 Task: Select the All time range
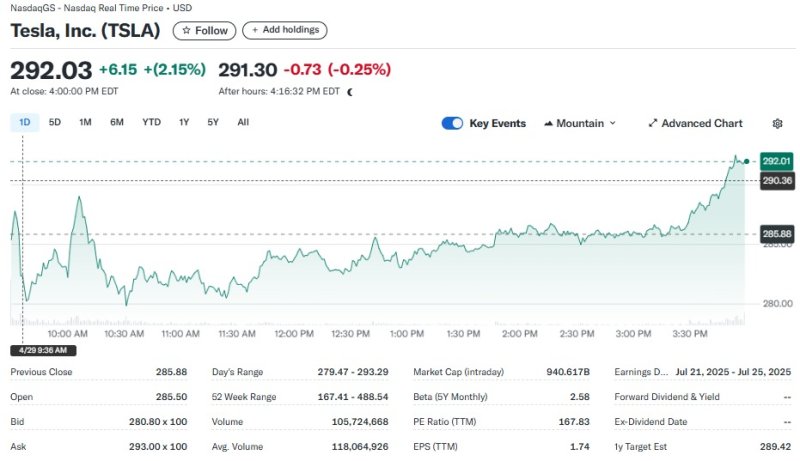pyautogui.click(x=243, y=122)
